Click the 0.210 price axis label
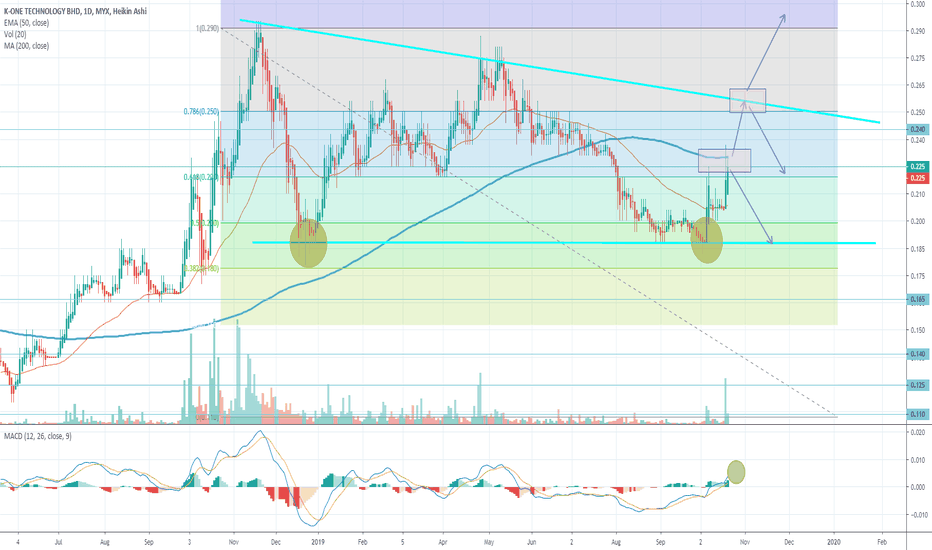932x550 pixels. pos(918,194)
